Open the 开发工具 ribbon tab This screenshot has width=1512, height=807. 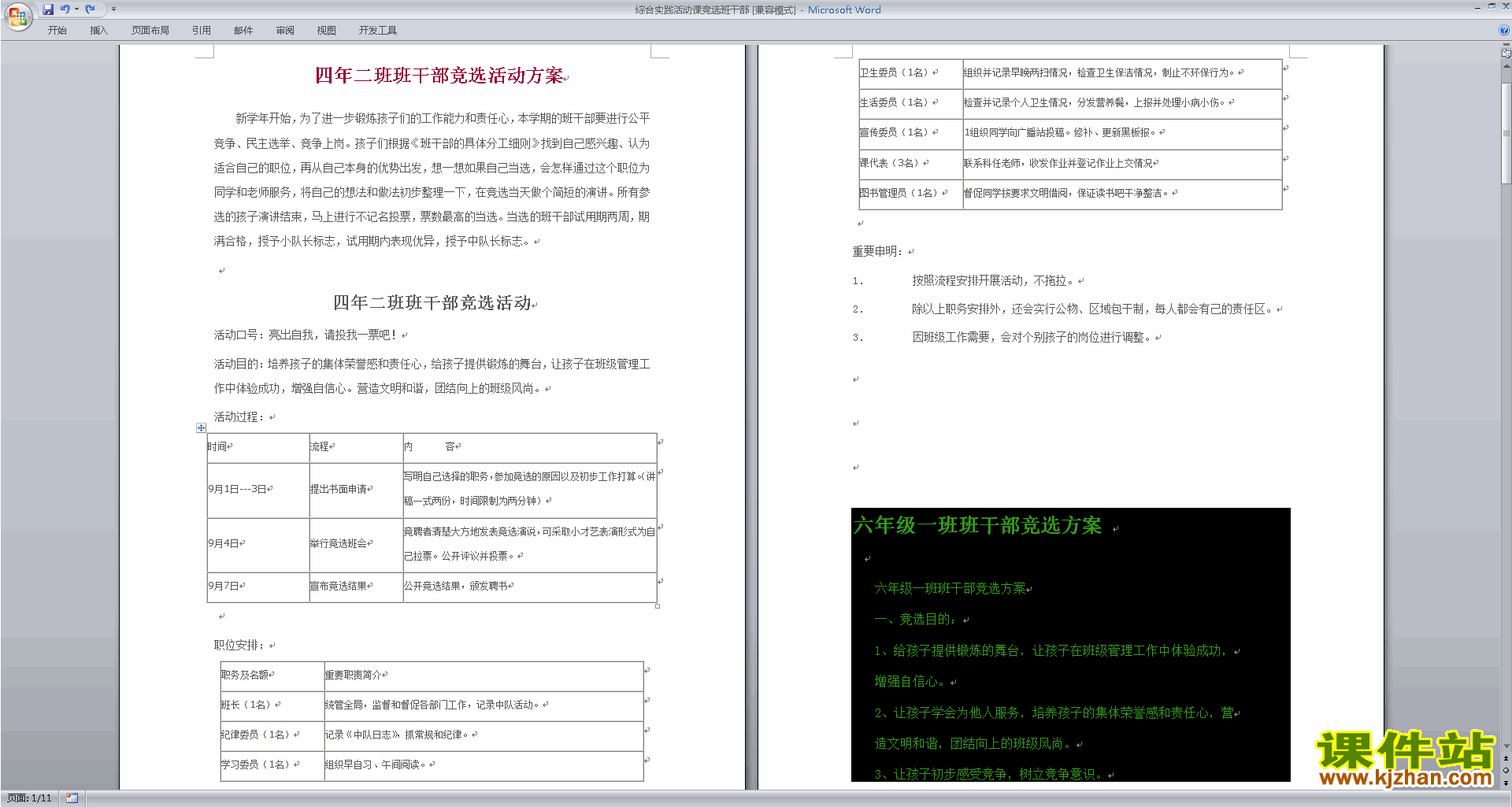point(378,30)
